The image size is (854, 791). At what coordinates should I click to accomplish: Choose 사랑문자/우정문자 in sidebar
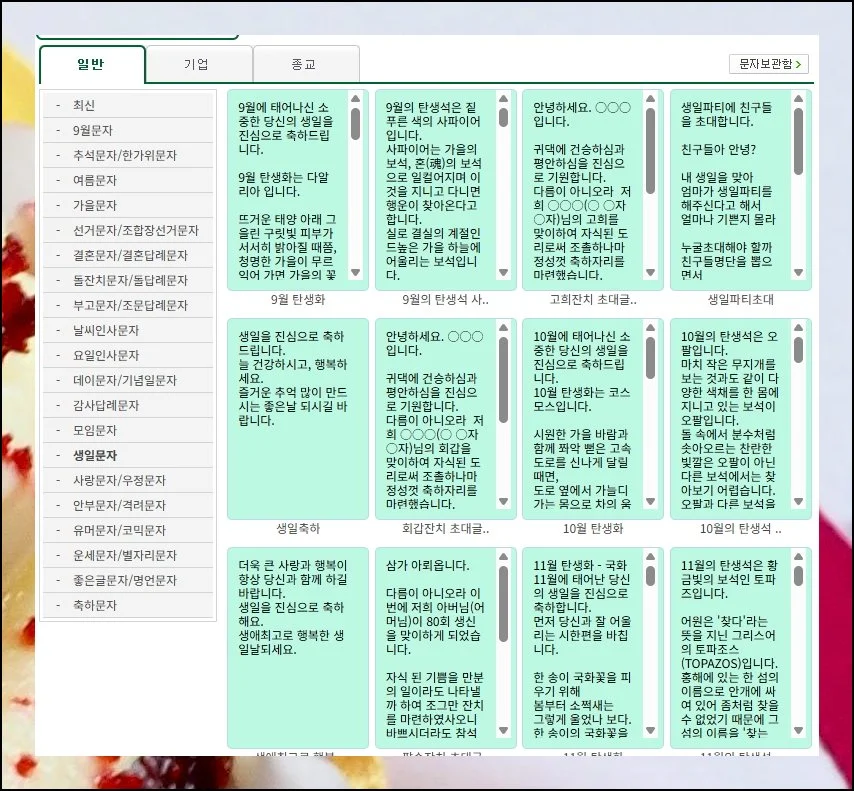[119, 480]
